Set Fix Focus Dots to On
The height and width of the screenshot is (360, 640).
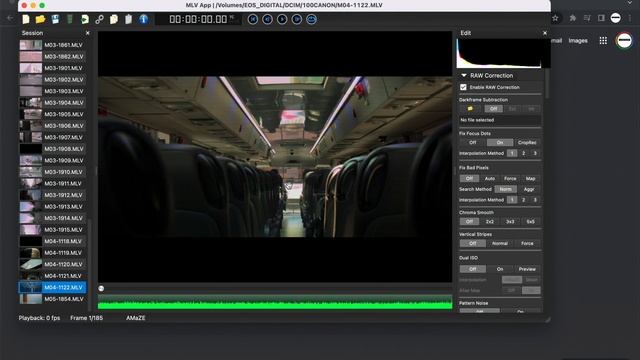pyautogui.click(x=500, y=142)
